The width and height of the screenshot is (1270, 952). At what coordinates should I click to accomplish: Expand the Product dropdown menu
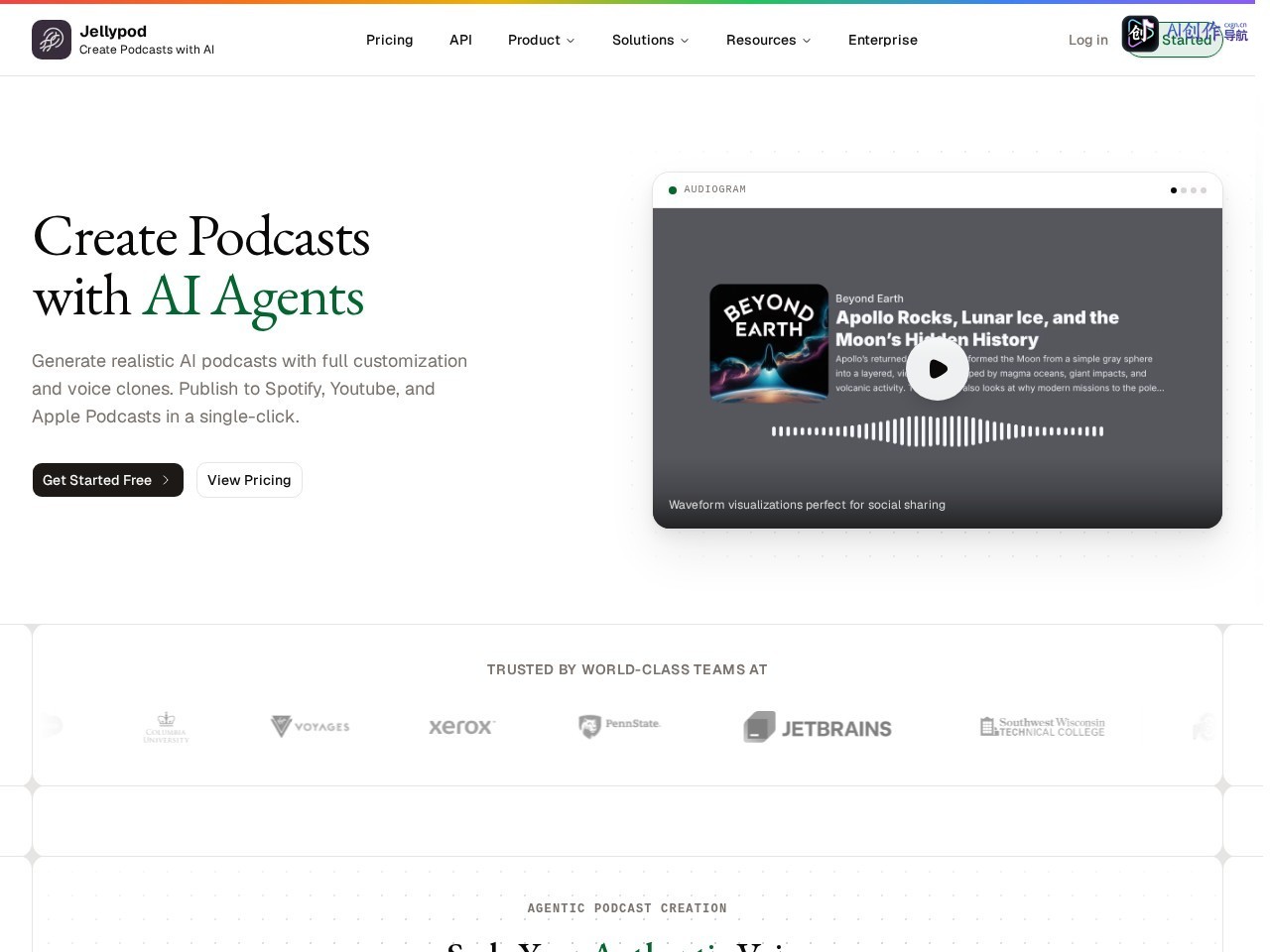pyautogui.click(x=541, y=40)
